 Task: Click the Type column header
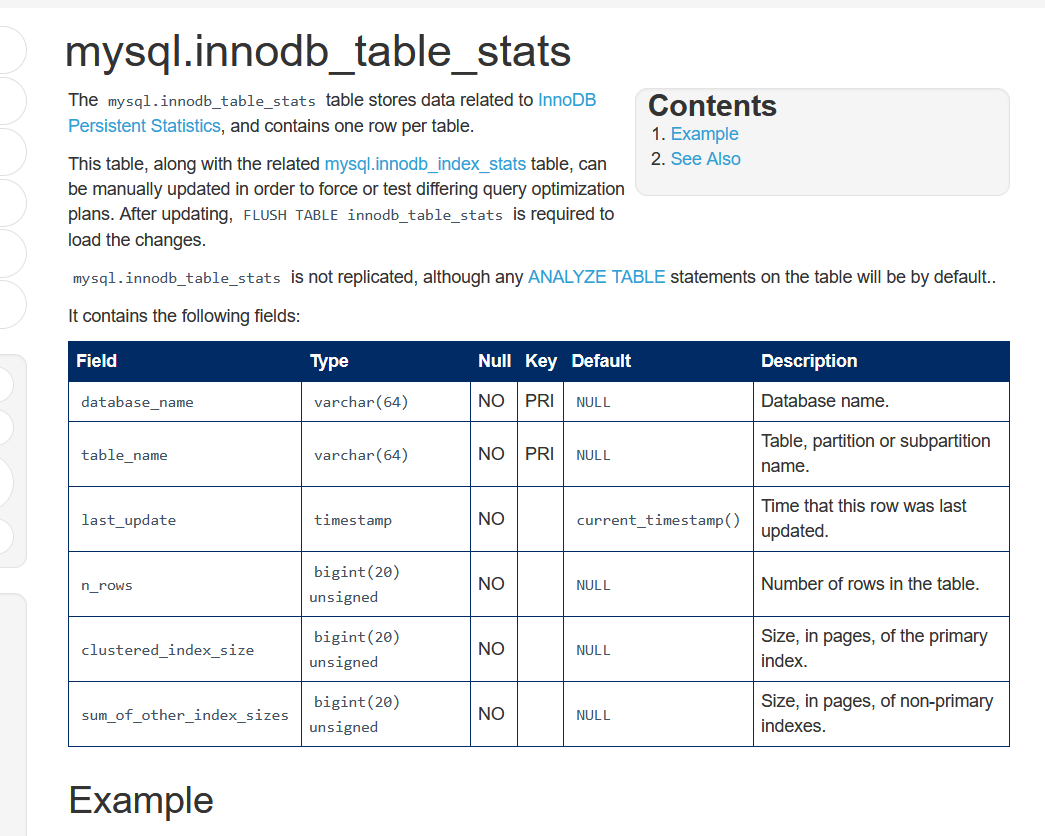pos(329,361)
